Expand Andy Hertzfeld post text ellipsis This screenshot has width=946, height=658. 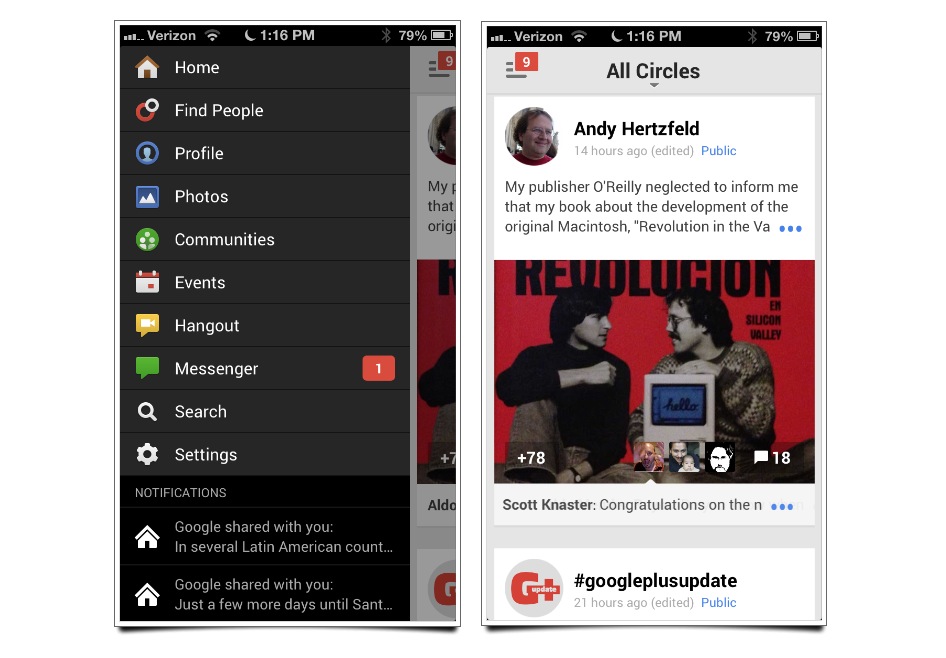(x=790, y=229)
